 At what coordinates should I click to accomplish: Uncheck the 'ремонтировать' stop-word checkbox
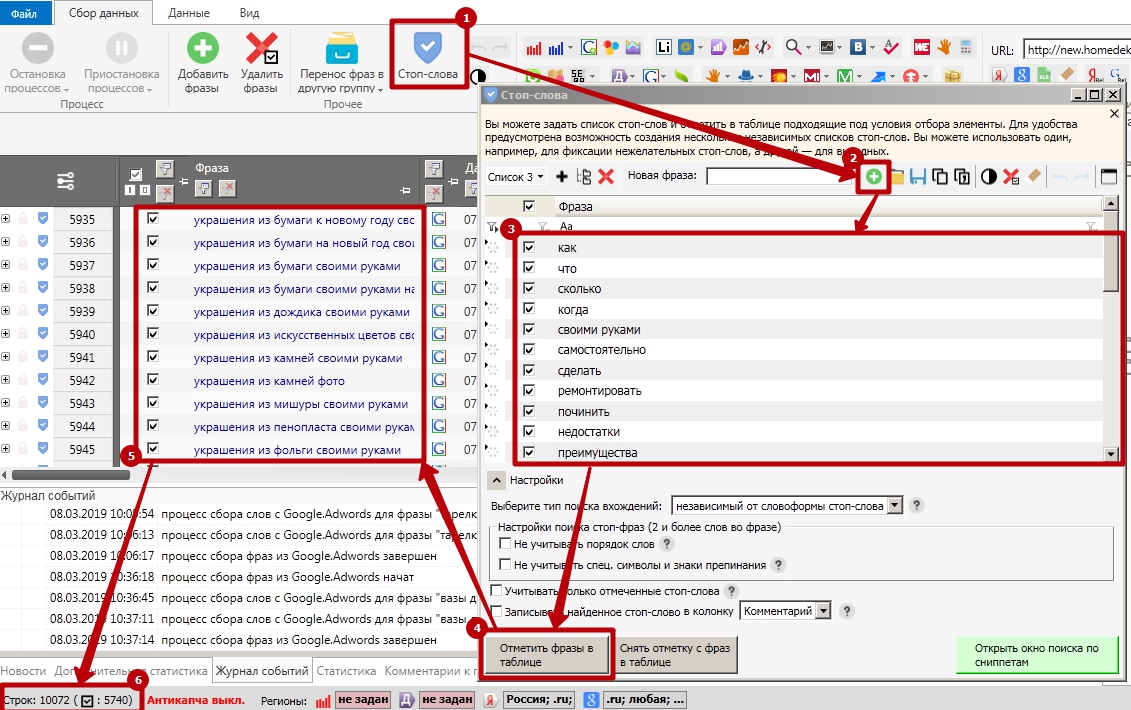(529, 390)
